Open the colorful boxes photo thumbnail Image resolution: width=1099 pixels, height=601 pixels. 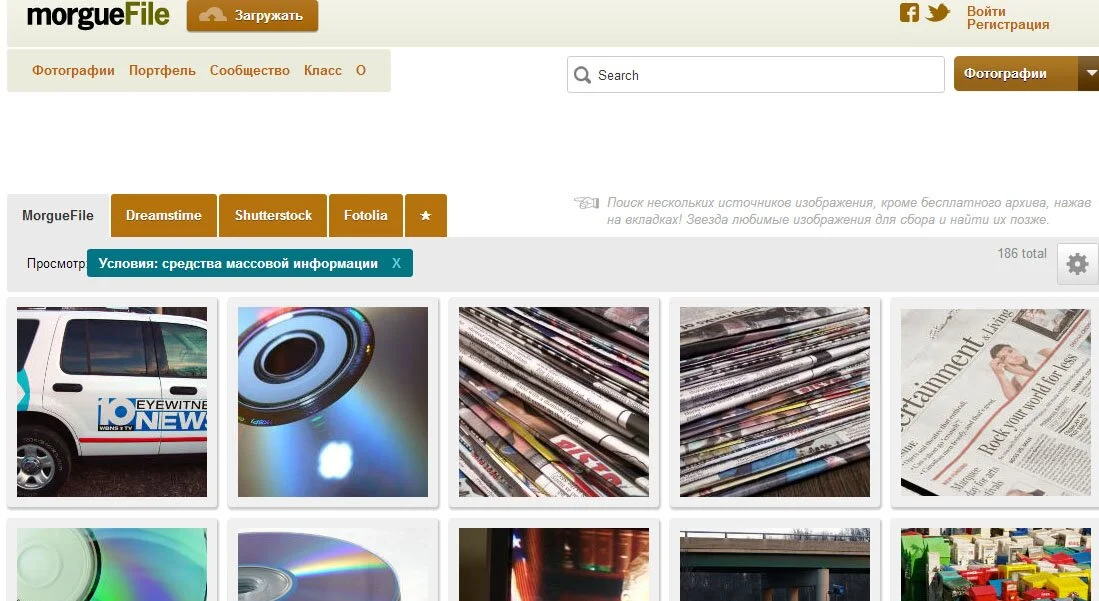[995, 565]
